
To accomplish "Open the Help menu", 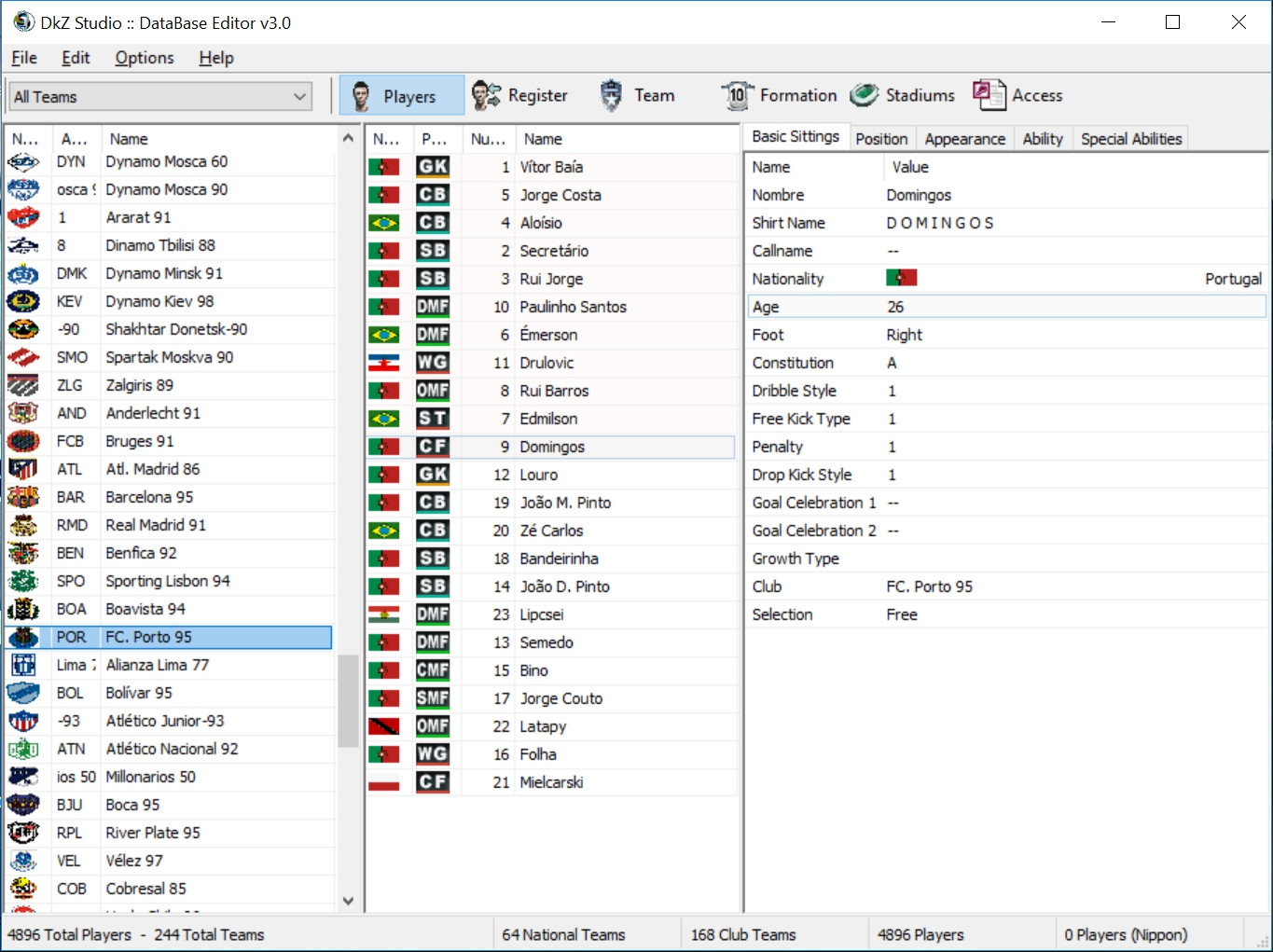I will click(x=216, y=58).
